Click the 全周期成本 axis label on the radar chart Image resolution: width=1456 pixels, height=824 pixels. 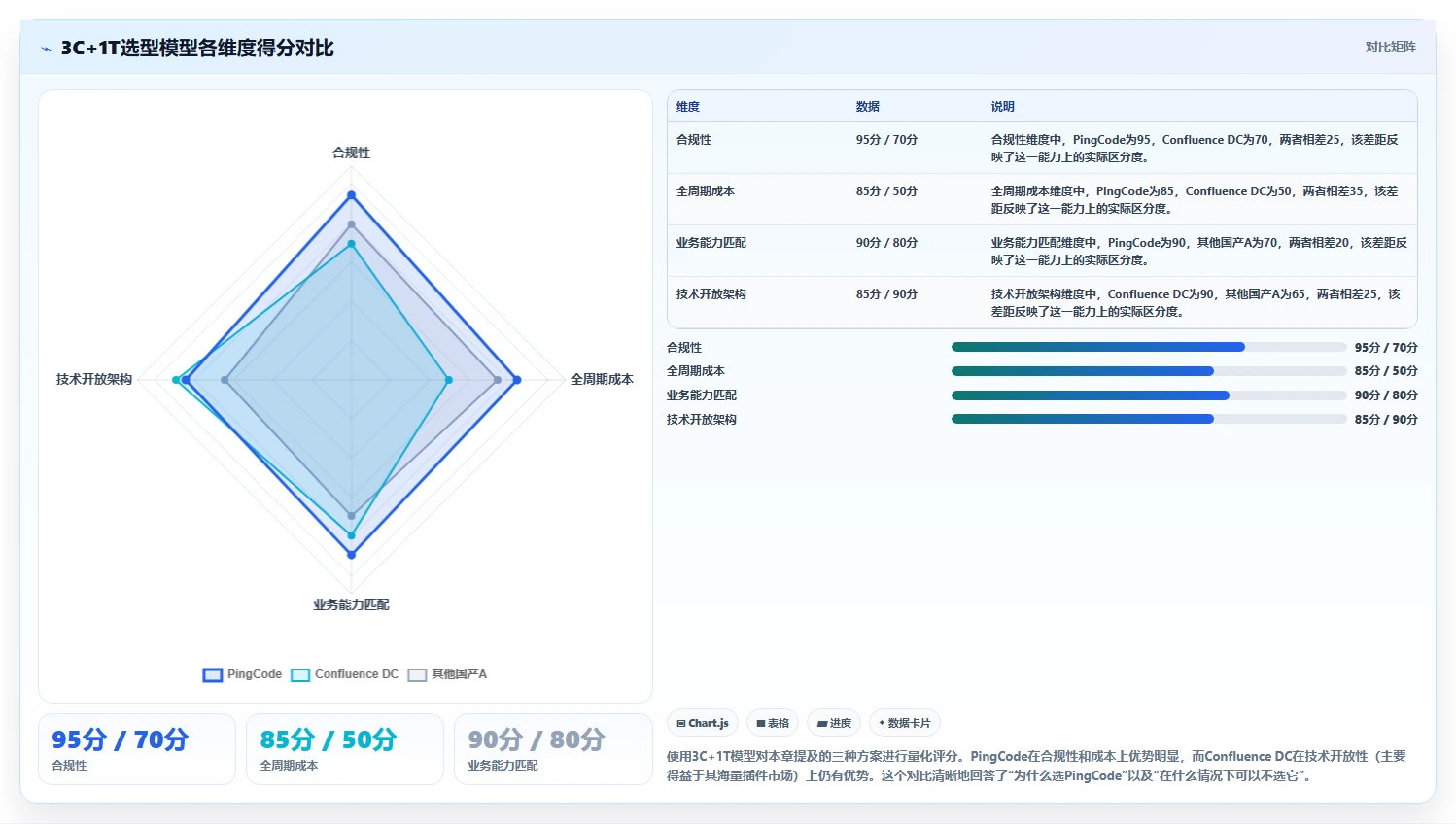point(602,379)
